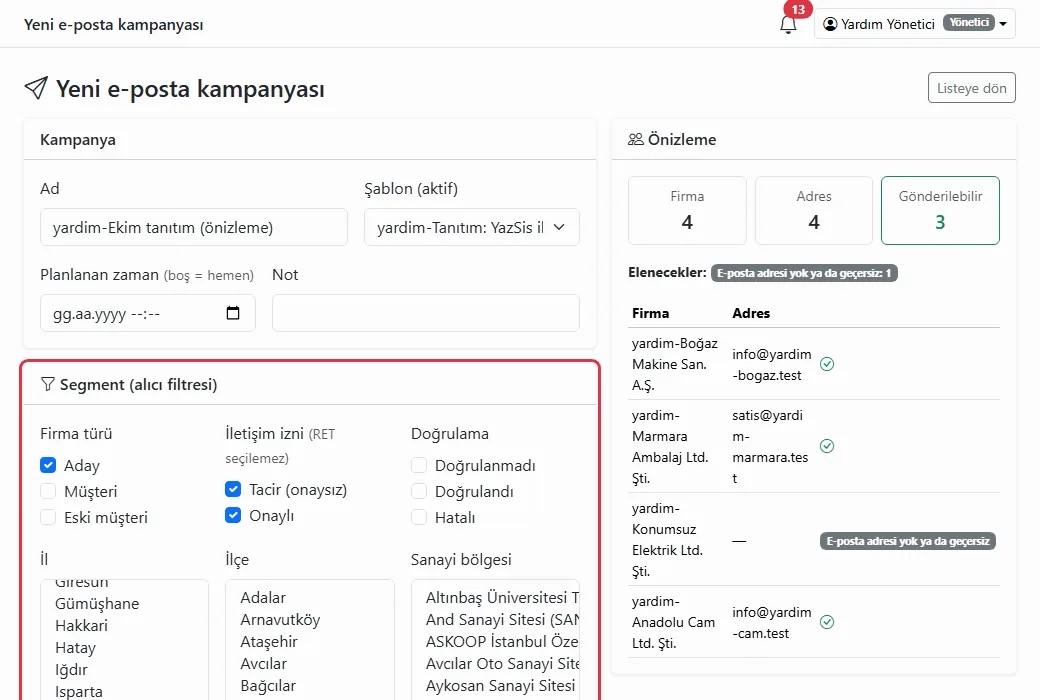
Task: Click the green check beside info@yardim-cam.test
Action: tap(827, 622)
